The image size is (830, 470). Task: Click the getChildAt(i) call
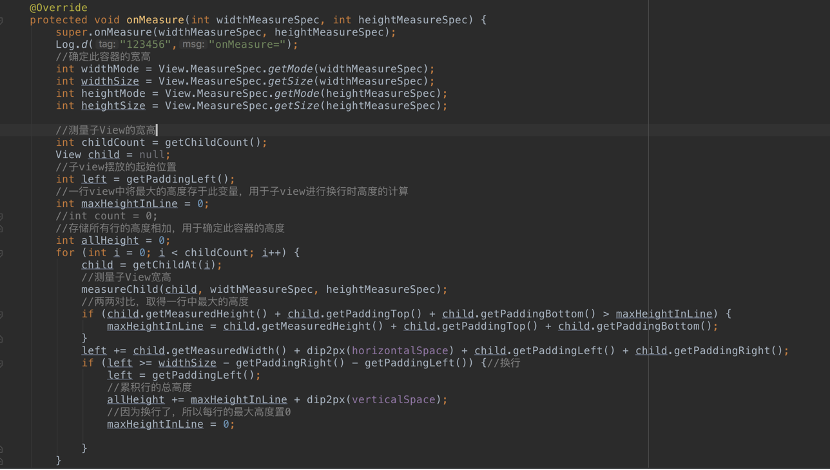pyautogui.click(x=174, y=265)
